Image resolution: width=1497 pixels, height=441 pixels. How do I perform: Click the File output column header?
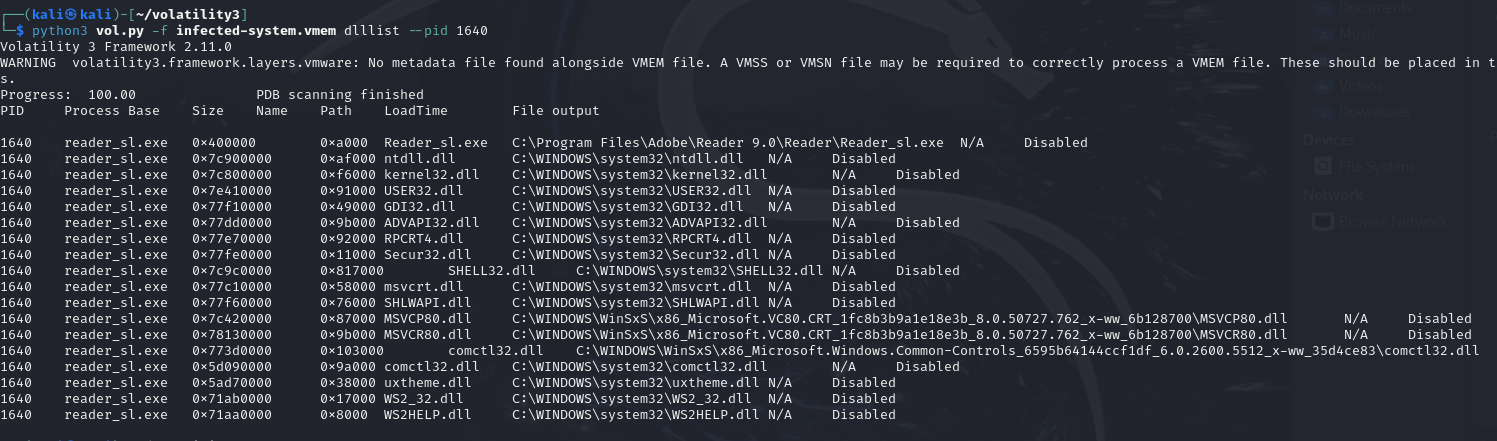click(556, 111)
